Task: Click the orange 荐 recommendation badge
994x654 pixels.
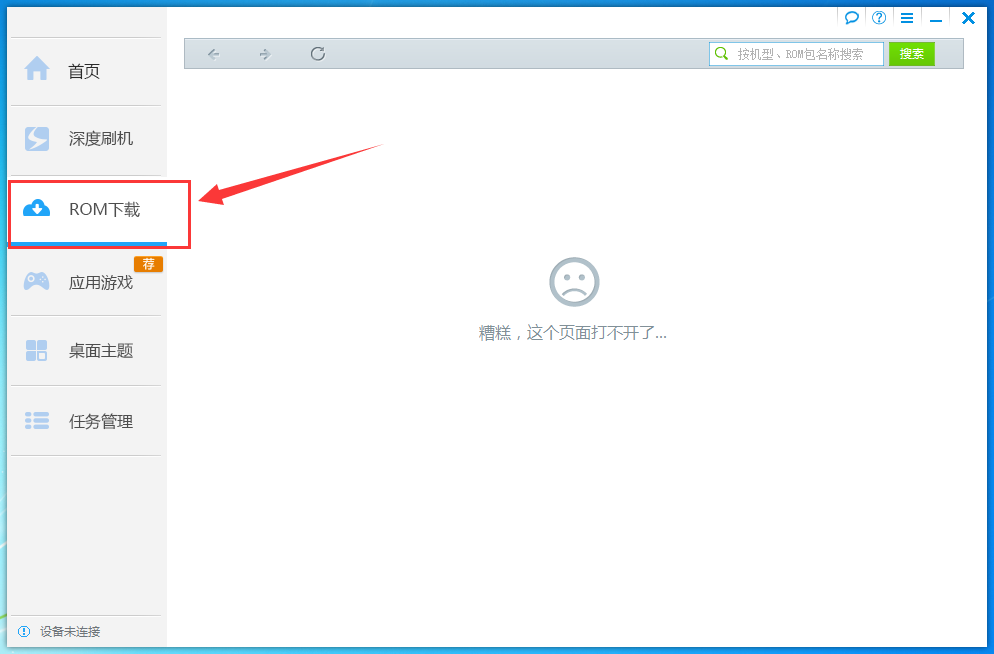Action: click(x=148, y=264)
